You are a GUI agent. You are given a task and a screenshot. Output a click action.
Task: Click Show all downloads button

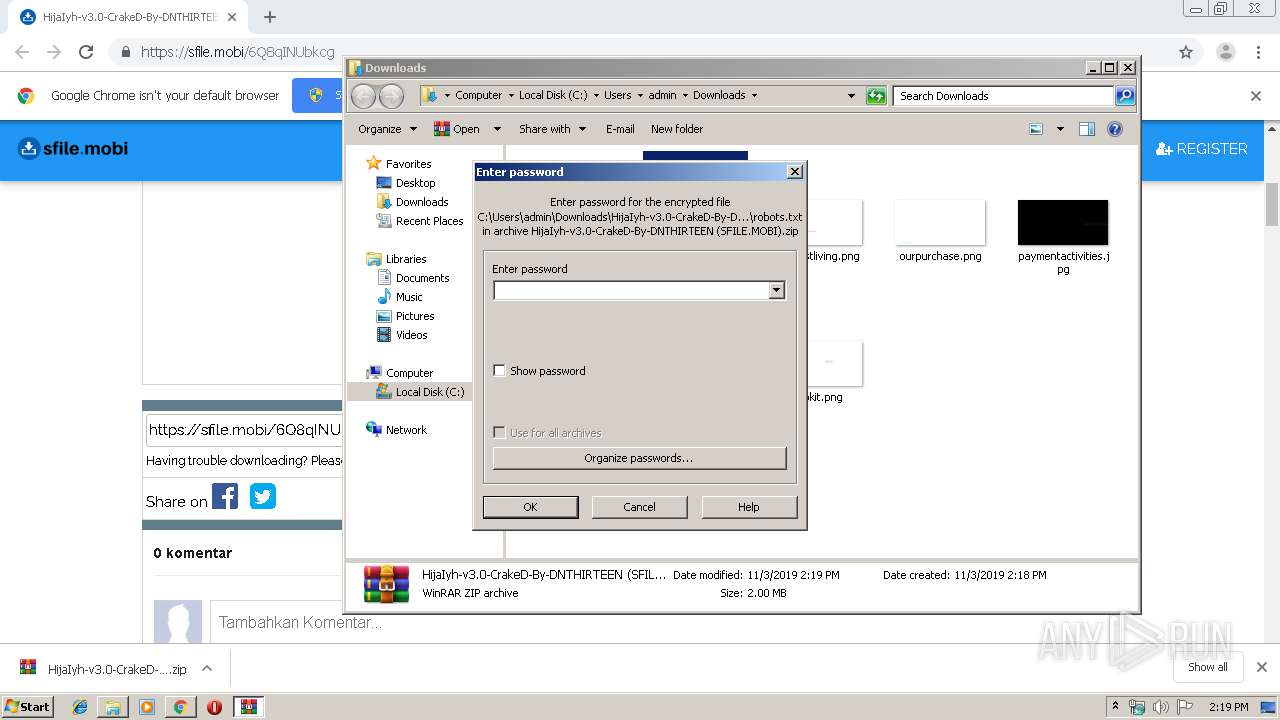click(1207, 667)
